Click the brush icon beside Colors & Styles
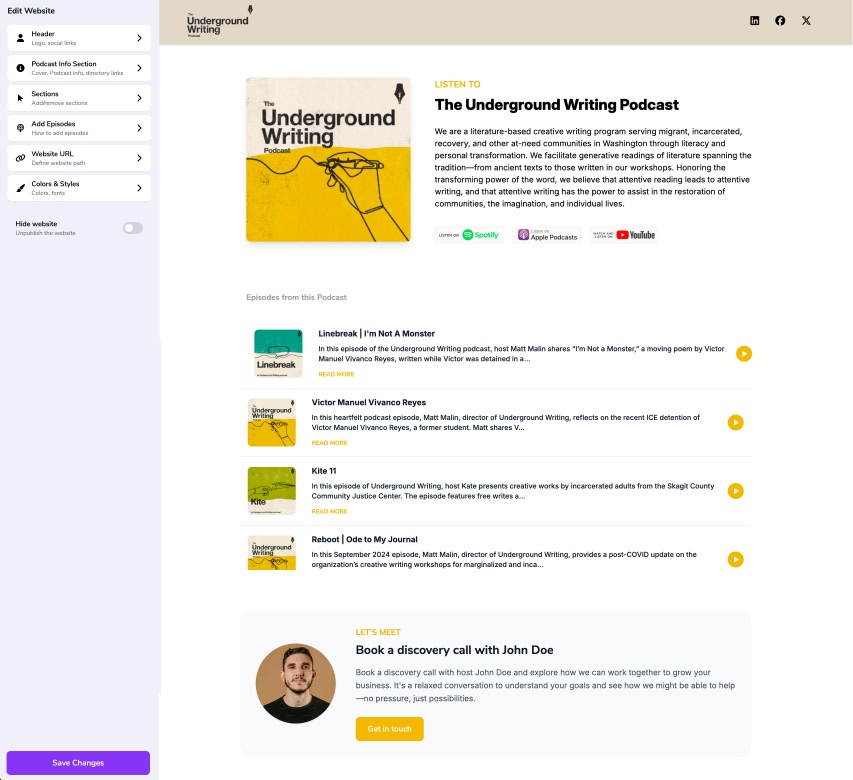This screenshot has height=780, width=853. point(20,188)
